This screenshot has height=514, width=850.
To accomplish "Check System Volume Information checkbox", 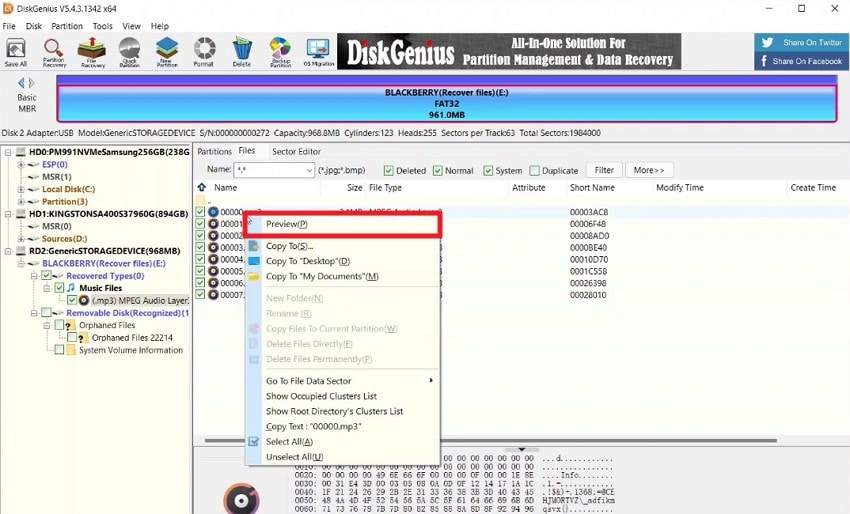I will (x=59, y=350).
